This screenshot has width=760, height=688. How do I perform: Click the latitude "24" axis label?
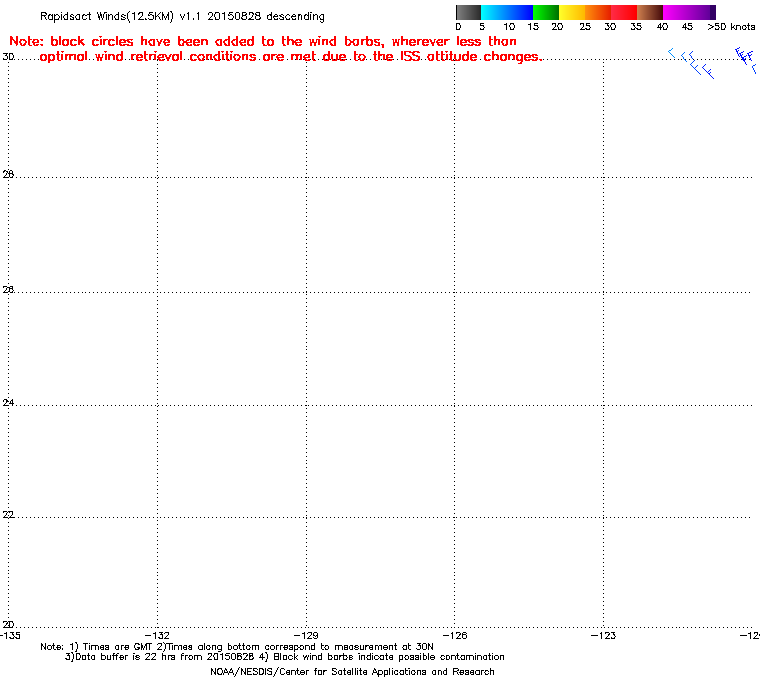coord(8,402)
